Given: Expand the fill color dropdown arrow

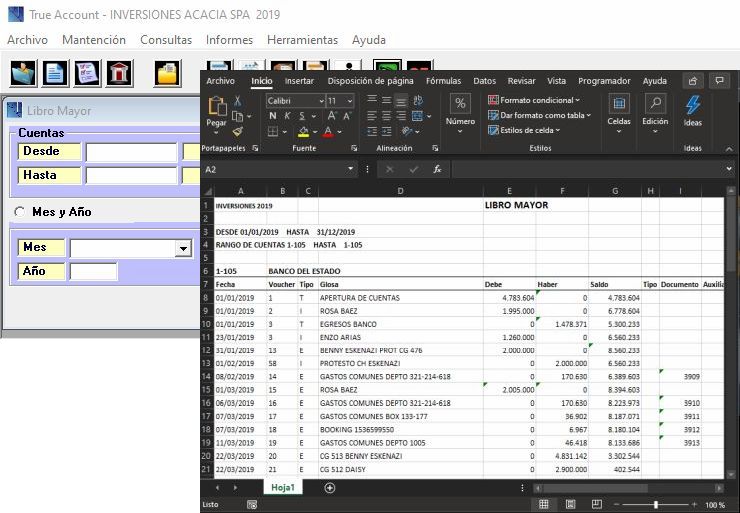Looking at the screenshot, I should 315,132.
